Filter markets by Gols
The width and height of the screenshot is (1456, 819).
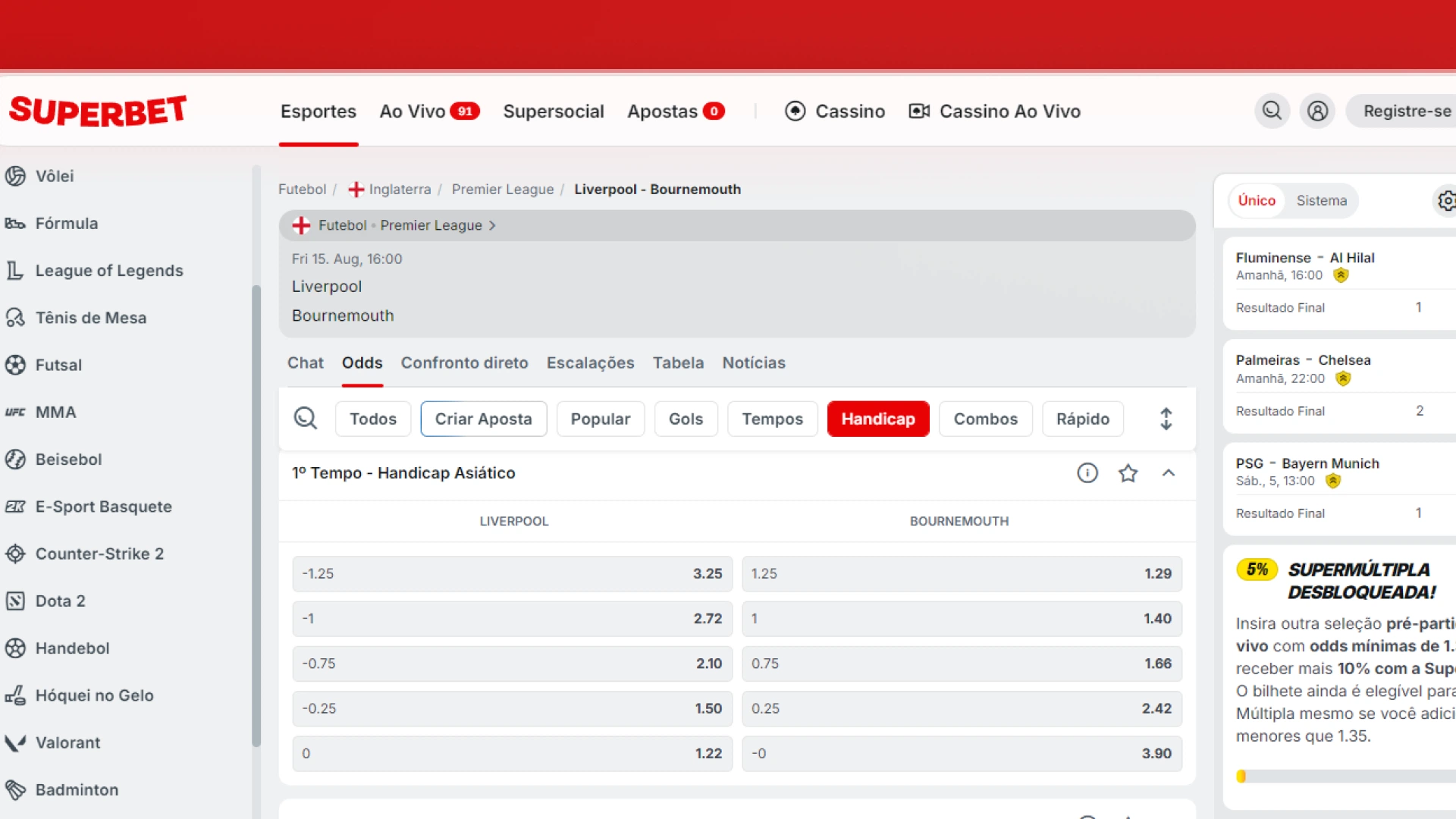tap(686, 419)
